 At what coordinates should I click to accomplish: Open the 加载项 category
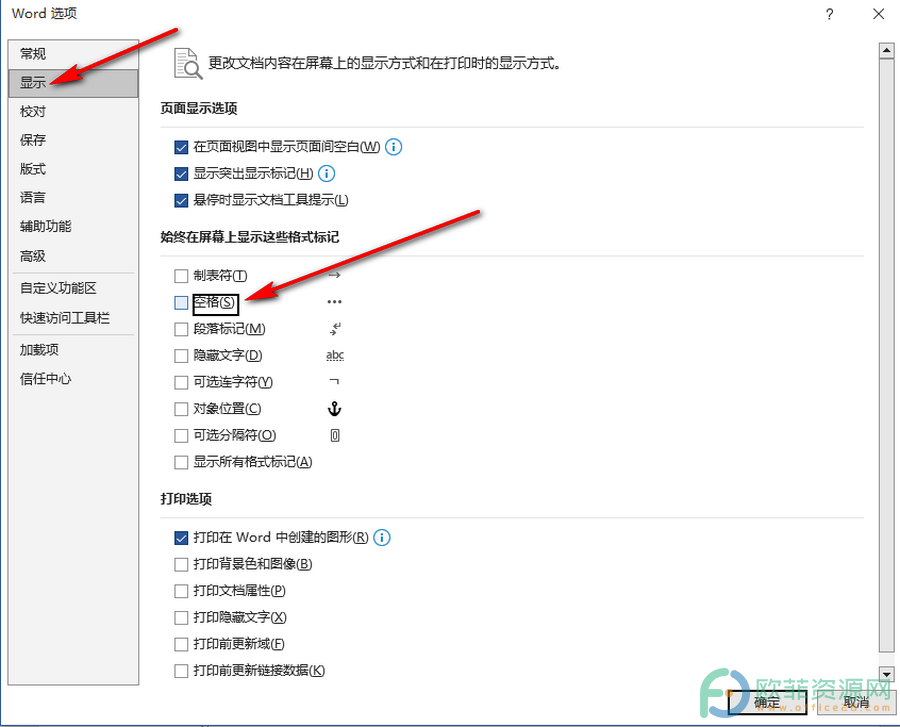(73, 350)
